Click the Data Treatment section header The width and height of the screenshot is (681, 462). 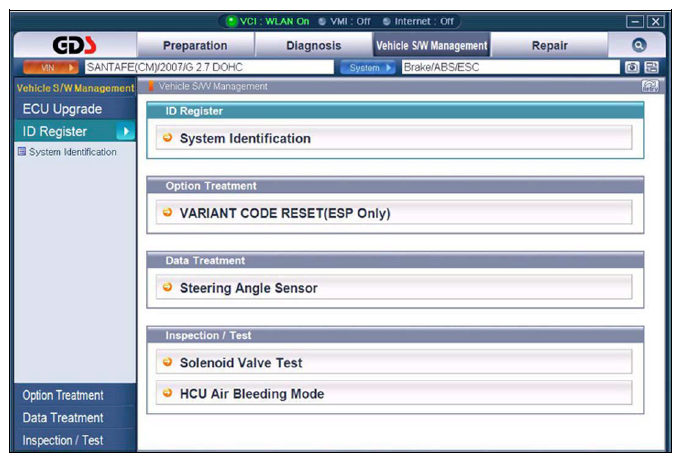pos(395,260)
